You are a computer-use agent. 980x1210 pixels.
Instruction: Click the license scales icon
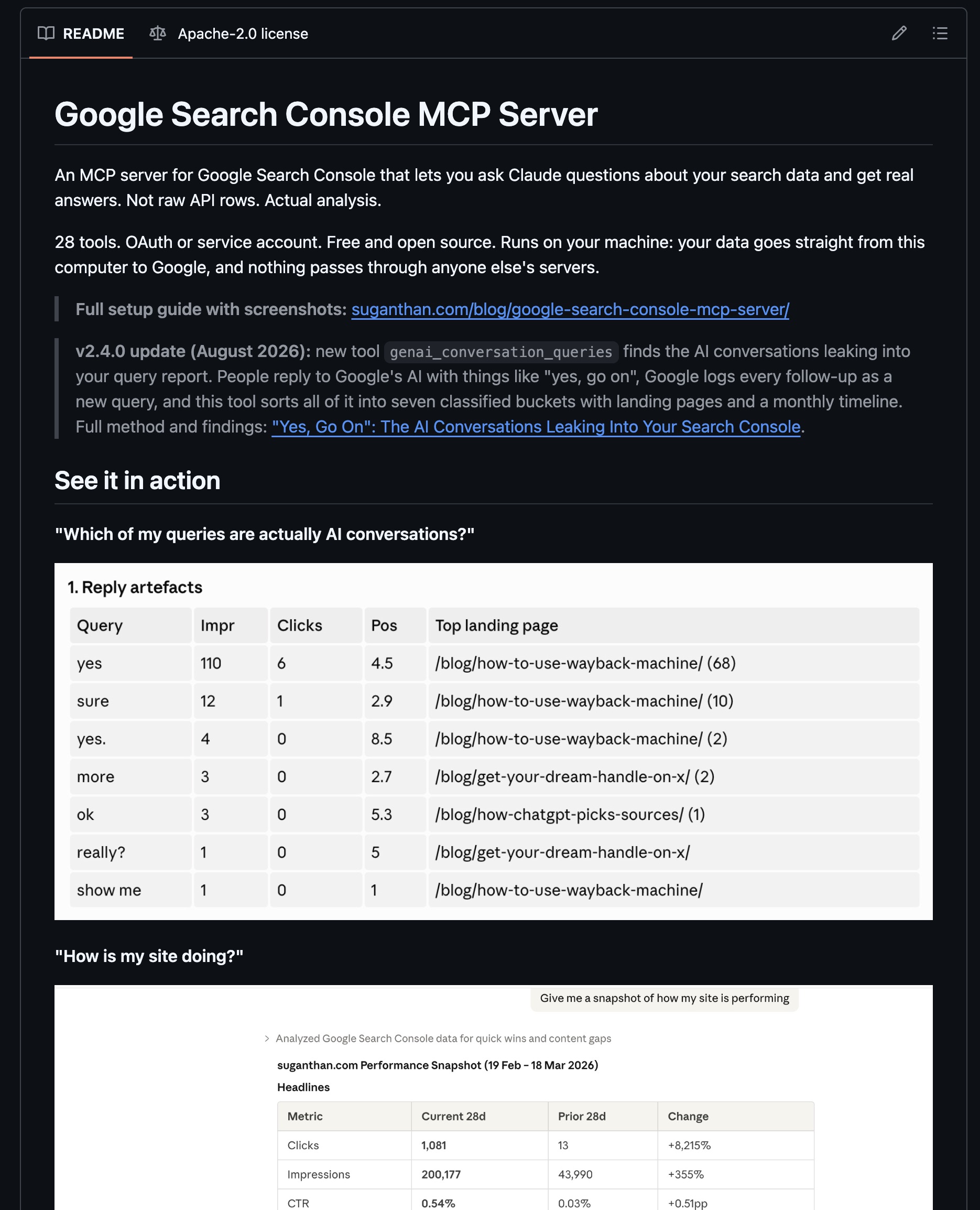click(158, 34)
